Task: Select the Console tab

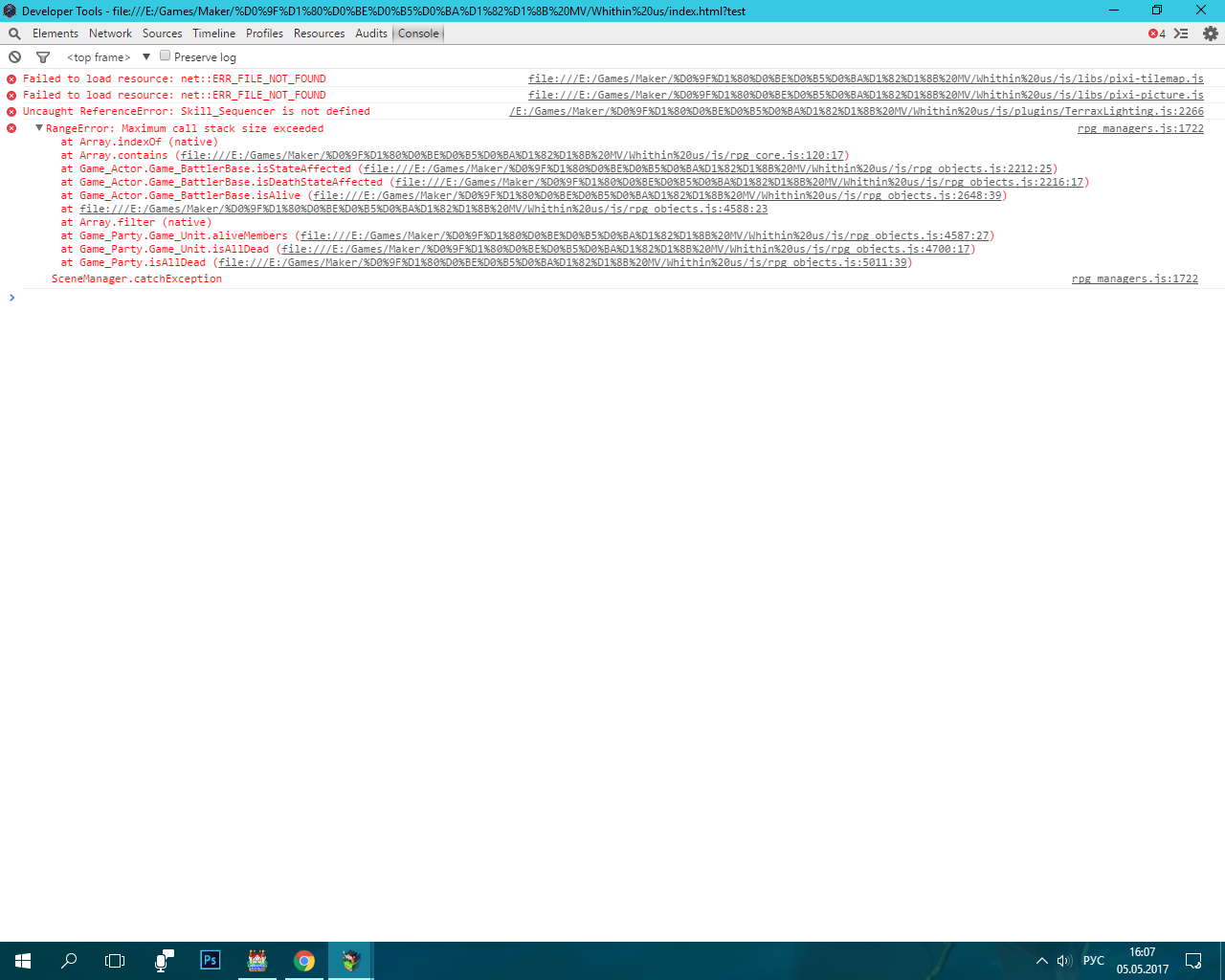Action: coord(418,33)
